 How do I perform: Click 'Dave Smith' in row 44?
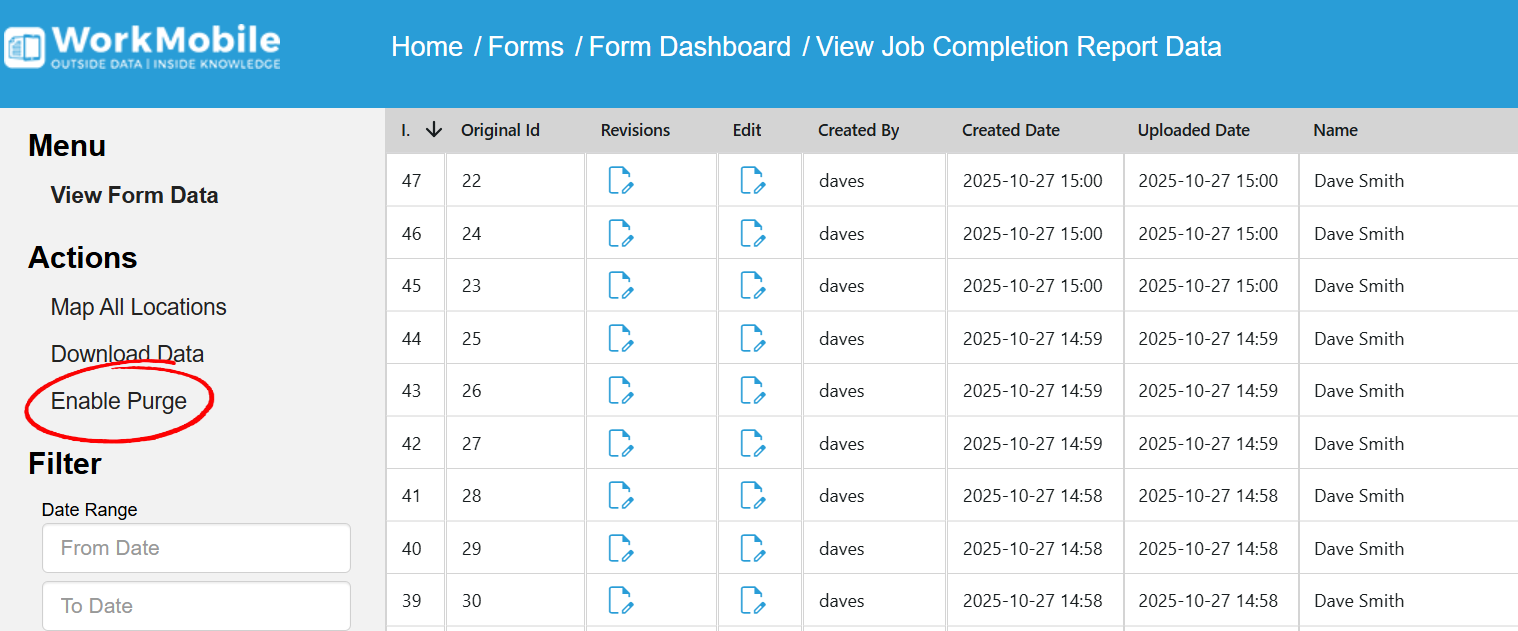click(x=1359, y=339)
